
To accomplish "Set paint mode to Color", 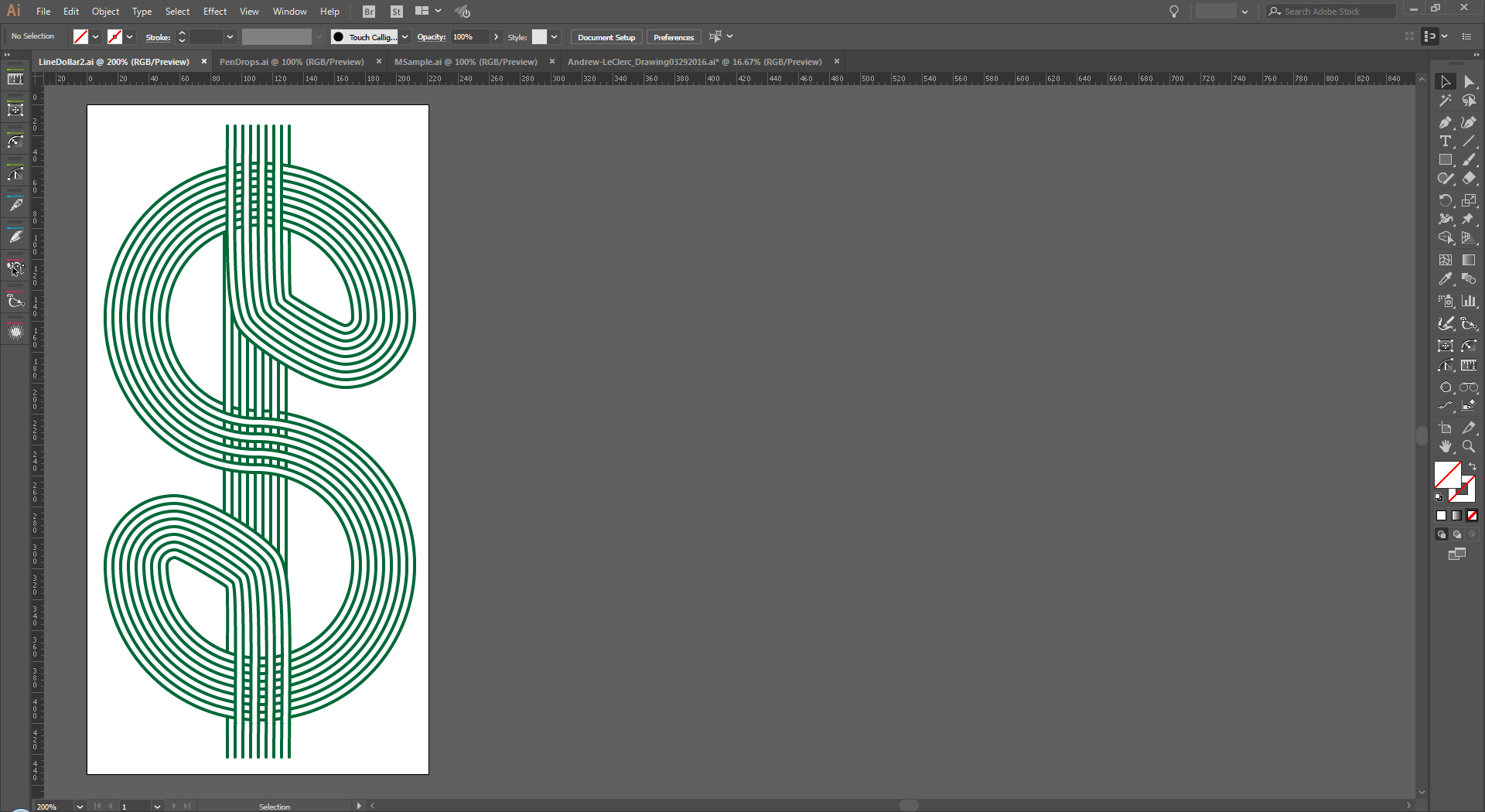I will coord(1441,516).
